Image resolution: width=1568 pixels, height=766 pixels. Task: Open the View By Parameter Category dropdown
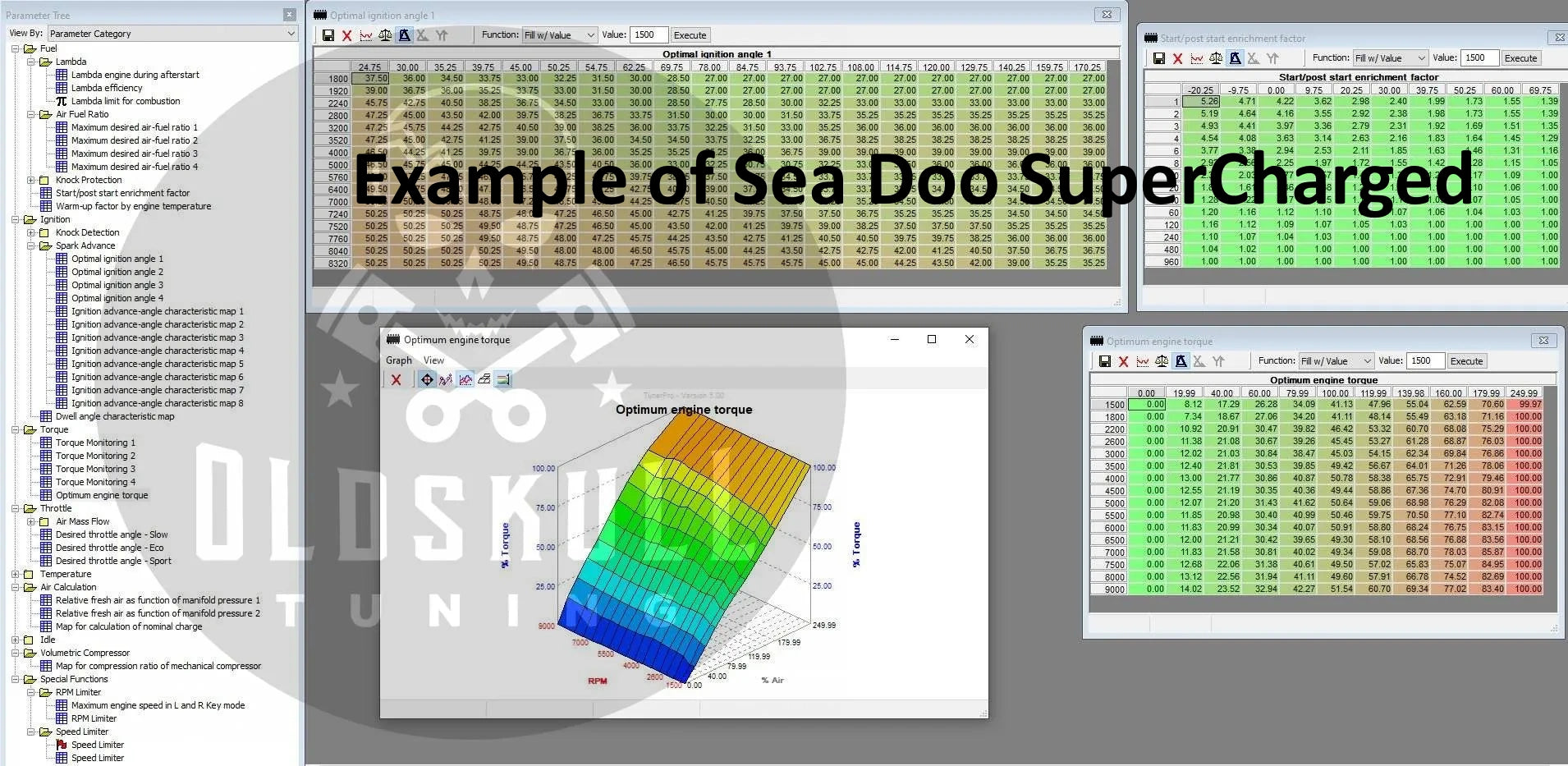(172, 34)
